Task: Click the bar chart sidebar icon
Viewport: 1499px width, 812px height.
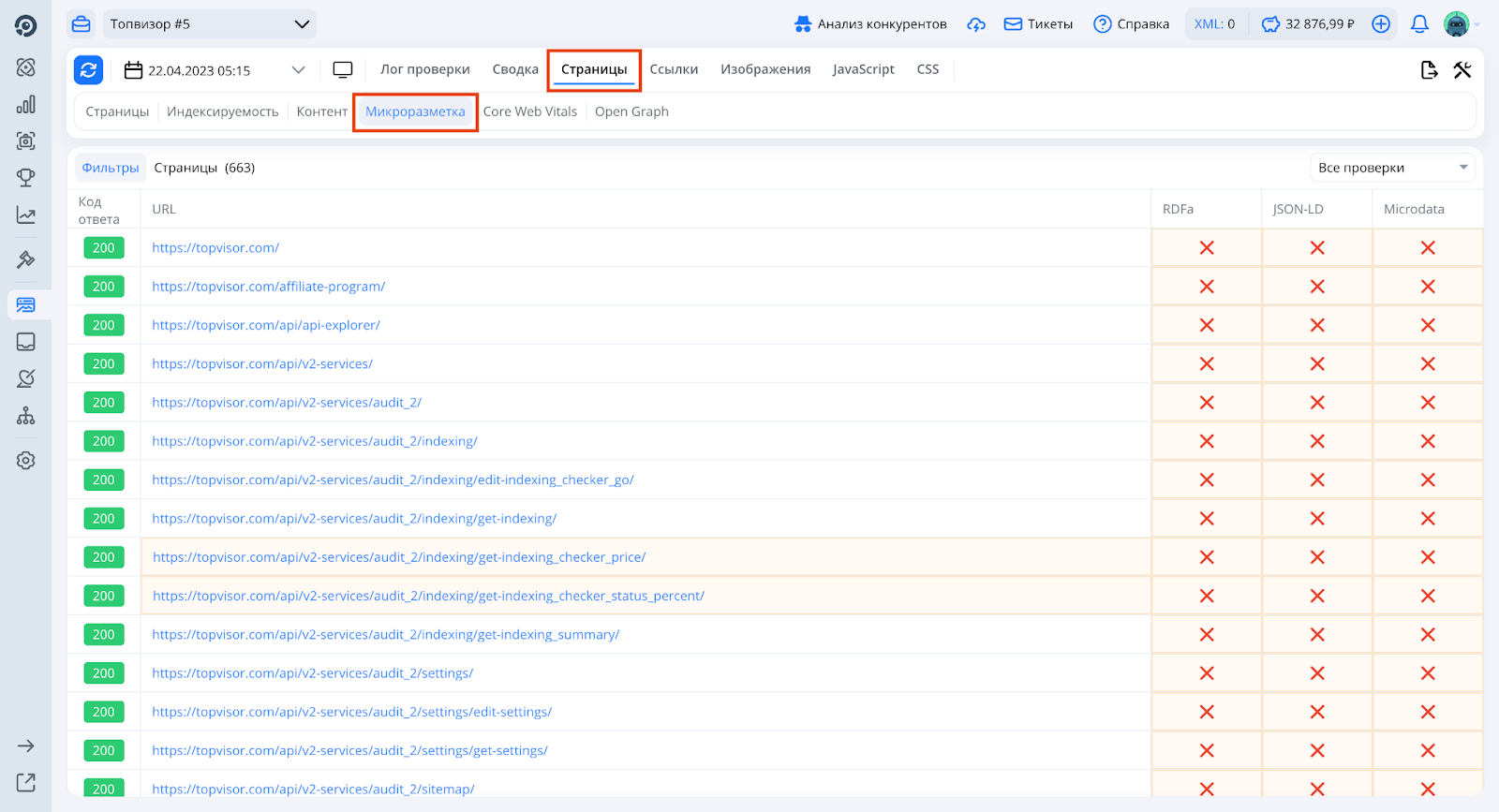Action: point(26,105)
